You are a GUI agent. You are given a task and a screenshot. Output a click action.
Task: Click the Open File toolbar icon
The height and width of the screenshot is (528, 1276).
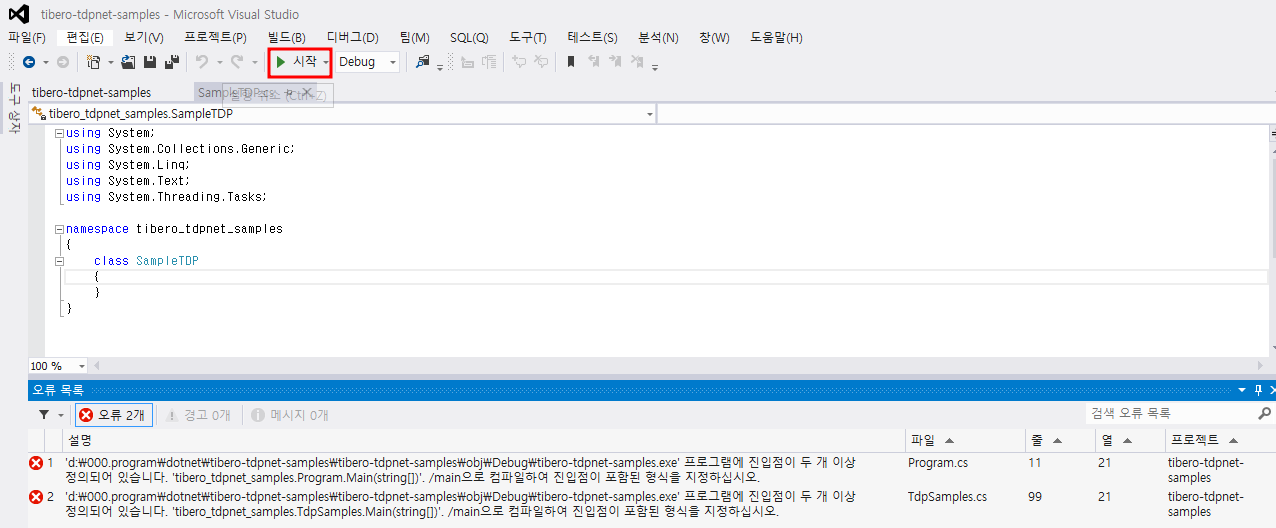[x=128, y=62]
